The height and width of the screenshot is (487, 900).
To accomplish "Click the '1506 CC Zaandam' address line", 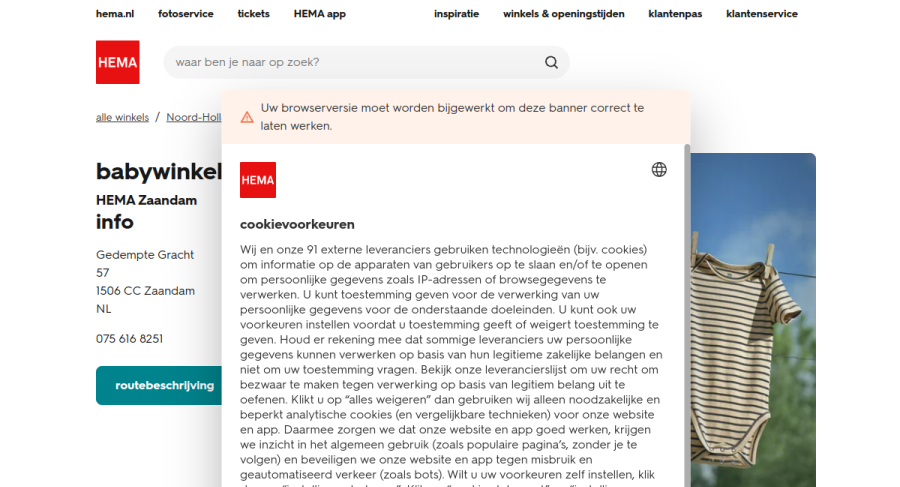I will [145, 291].
